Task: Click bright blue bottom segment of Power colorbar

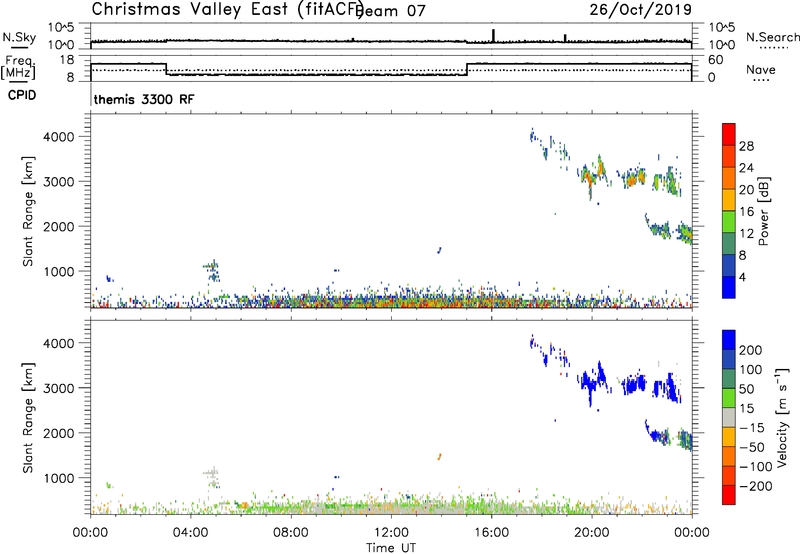Action: [x=729, y=287]
